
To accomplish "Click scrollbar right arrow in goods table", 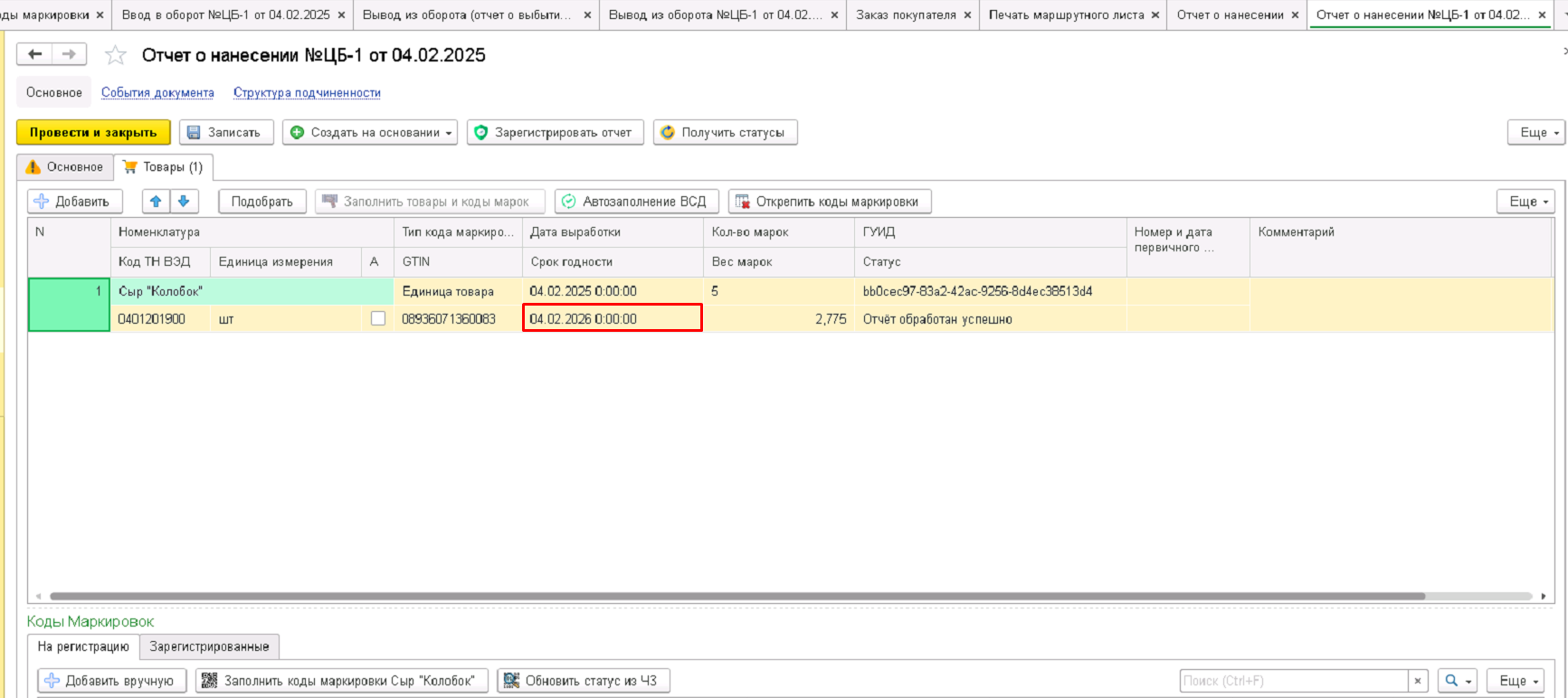I will pyautogui.click(x=1544, y=597).
